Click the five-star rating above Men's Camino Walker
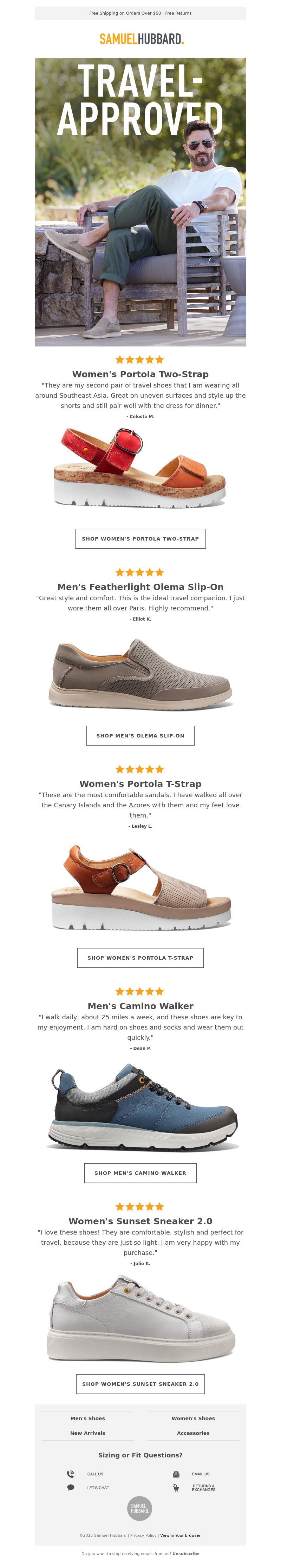 point(140,992)
